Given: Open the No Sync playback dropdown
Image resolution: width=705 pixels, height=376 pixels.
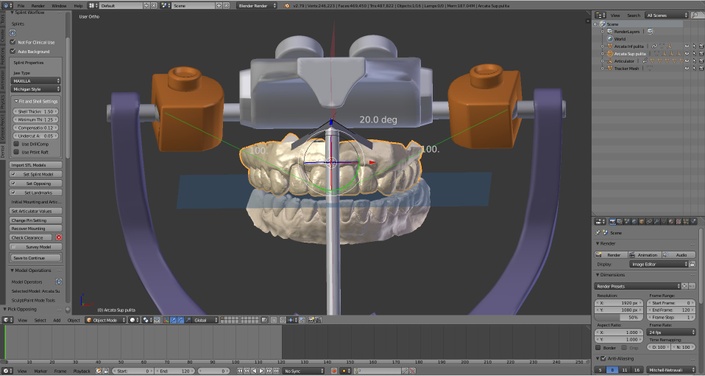Looking at the screenshot, I should click(303, 371).
